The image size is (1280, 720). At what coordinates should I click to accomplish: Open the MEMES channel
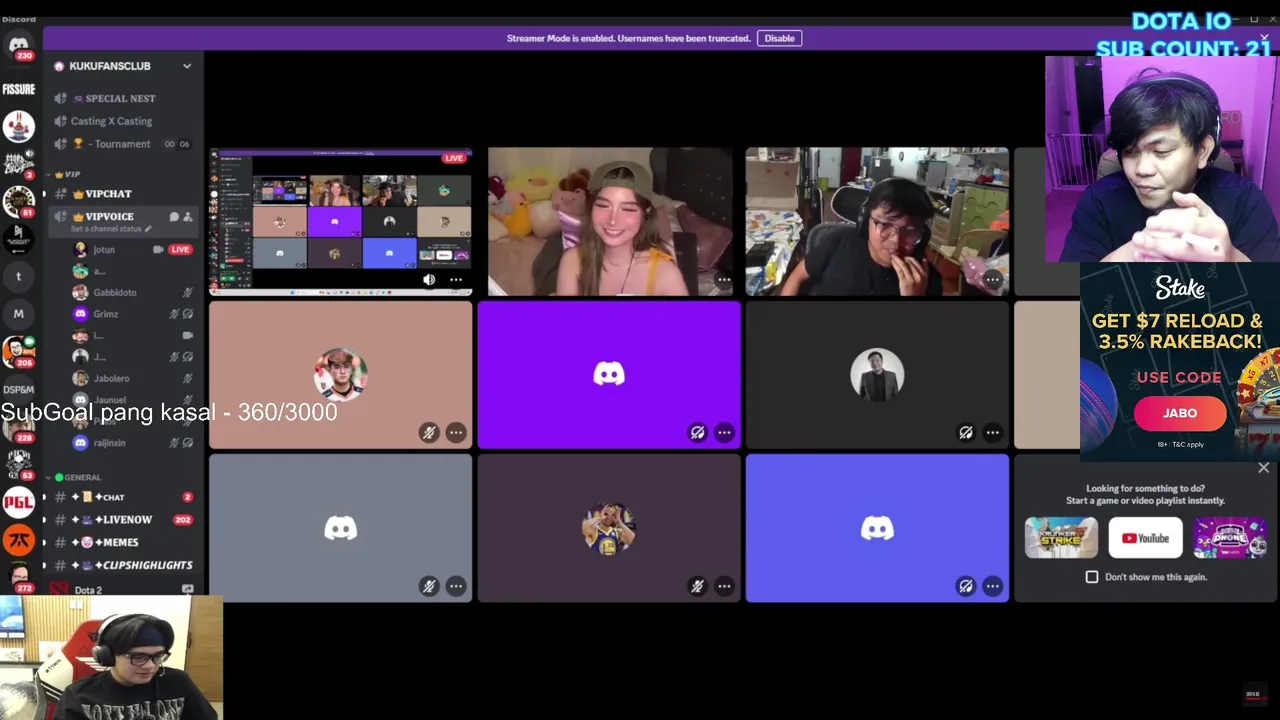pyautogui.click(x=122, y=542)
